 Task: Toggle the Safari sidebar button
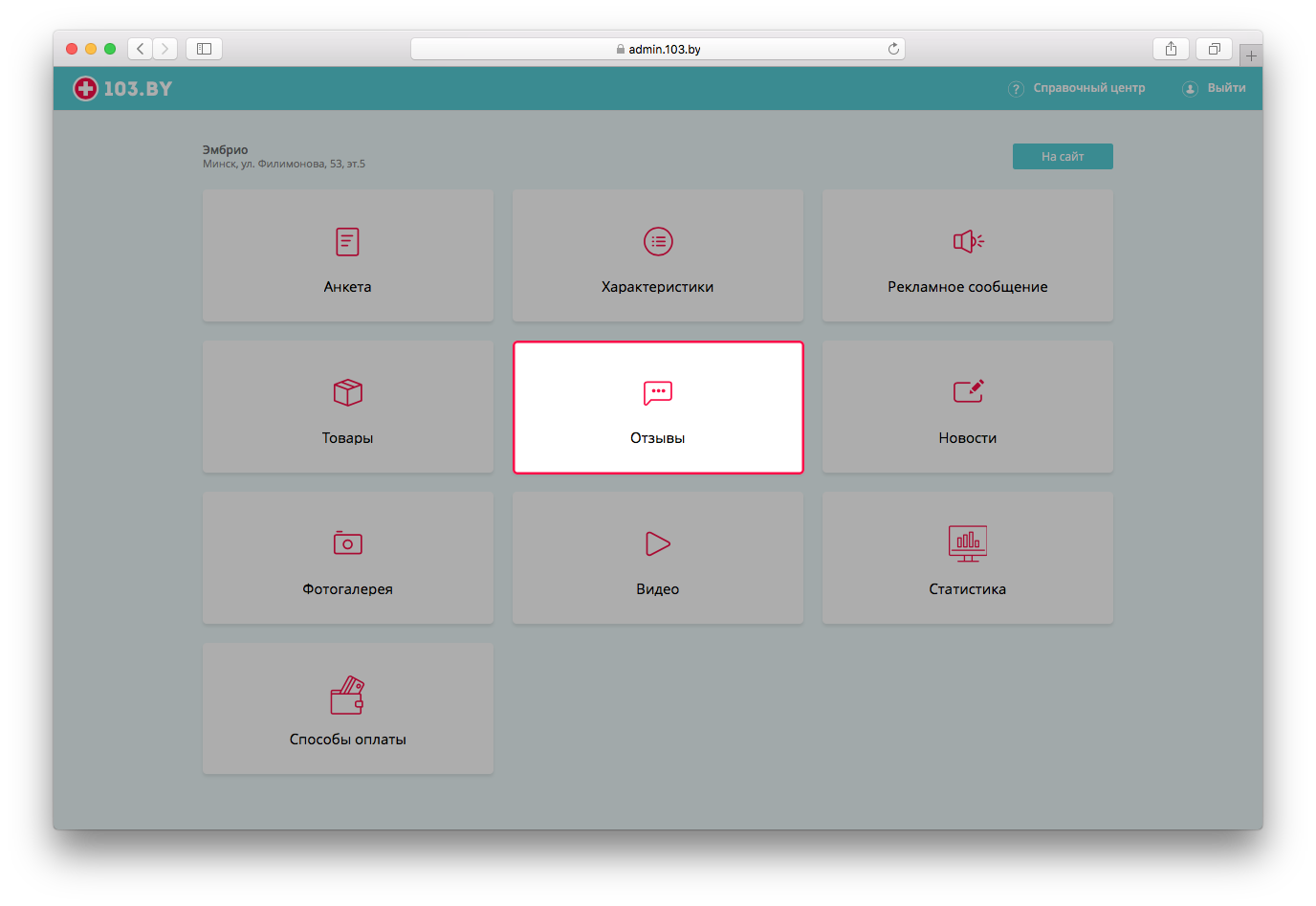[x=204, y=49]
